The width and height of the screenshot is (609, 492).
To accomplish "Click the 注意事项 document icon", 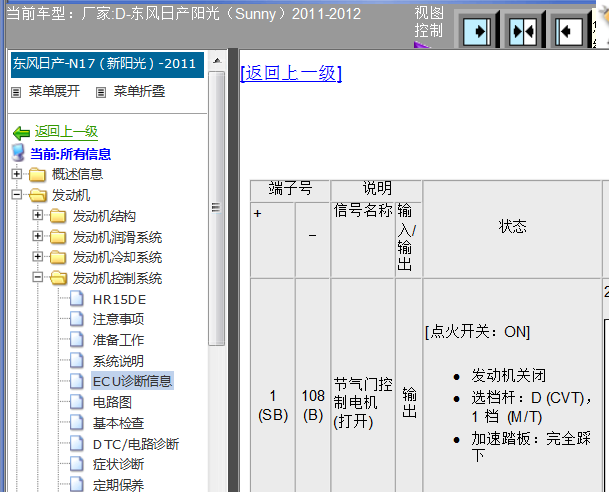I will 77,319.
